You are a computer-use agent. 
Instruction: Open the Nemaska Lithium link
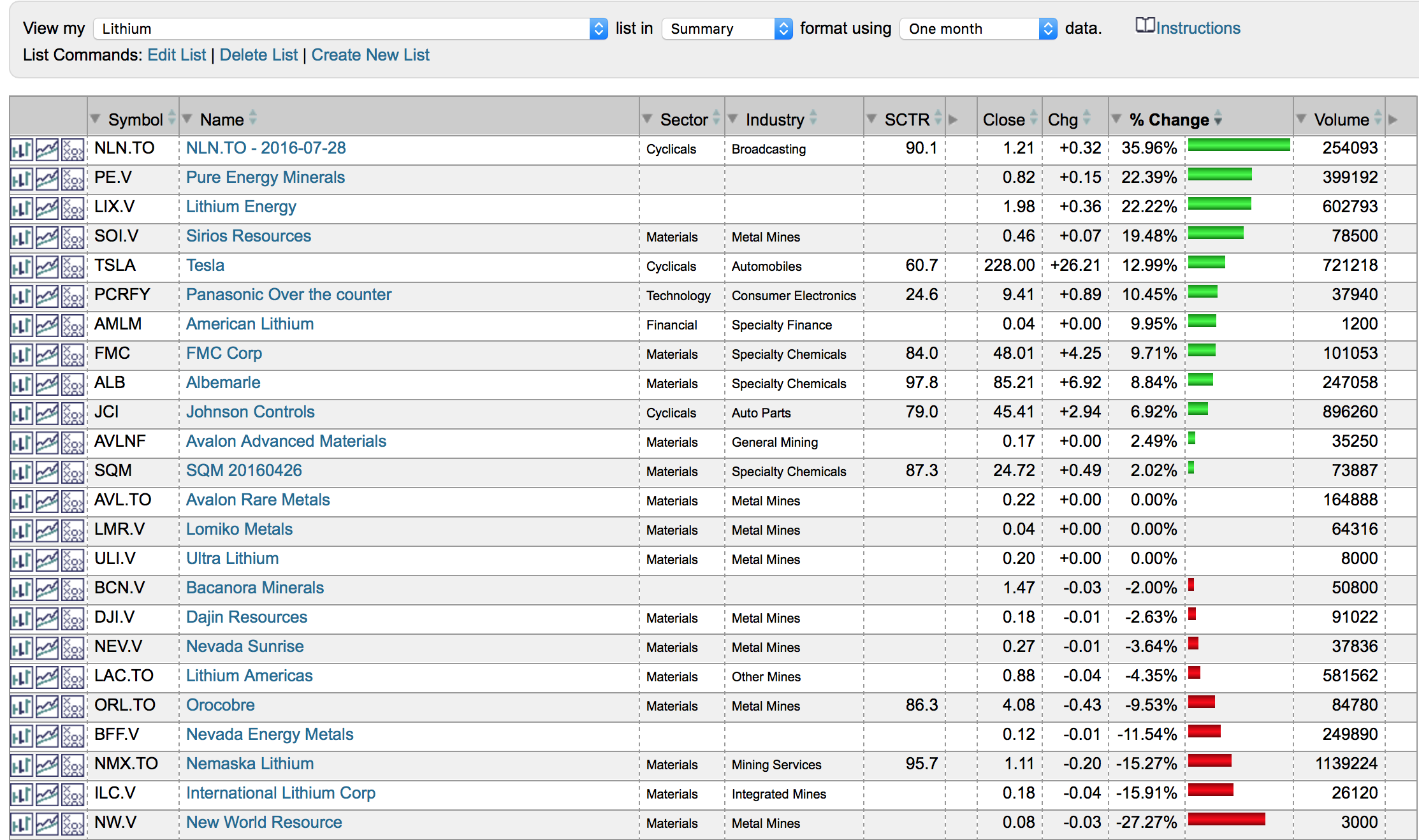tap(250, 764)
